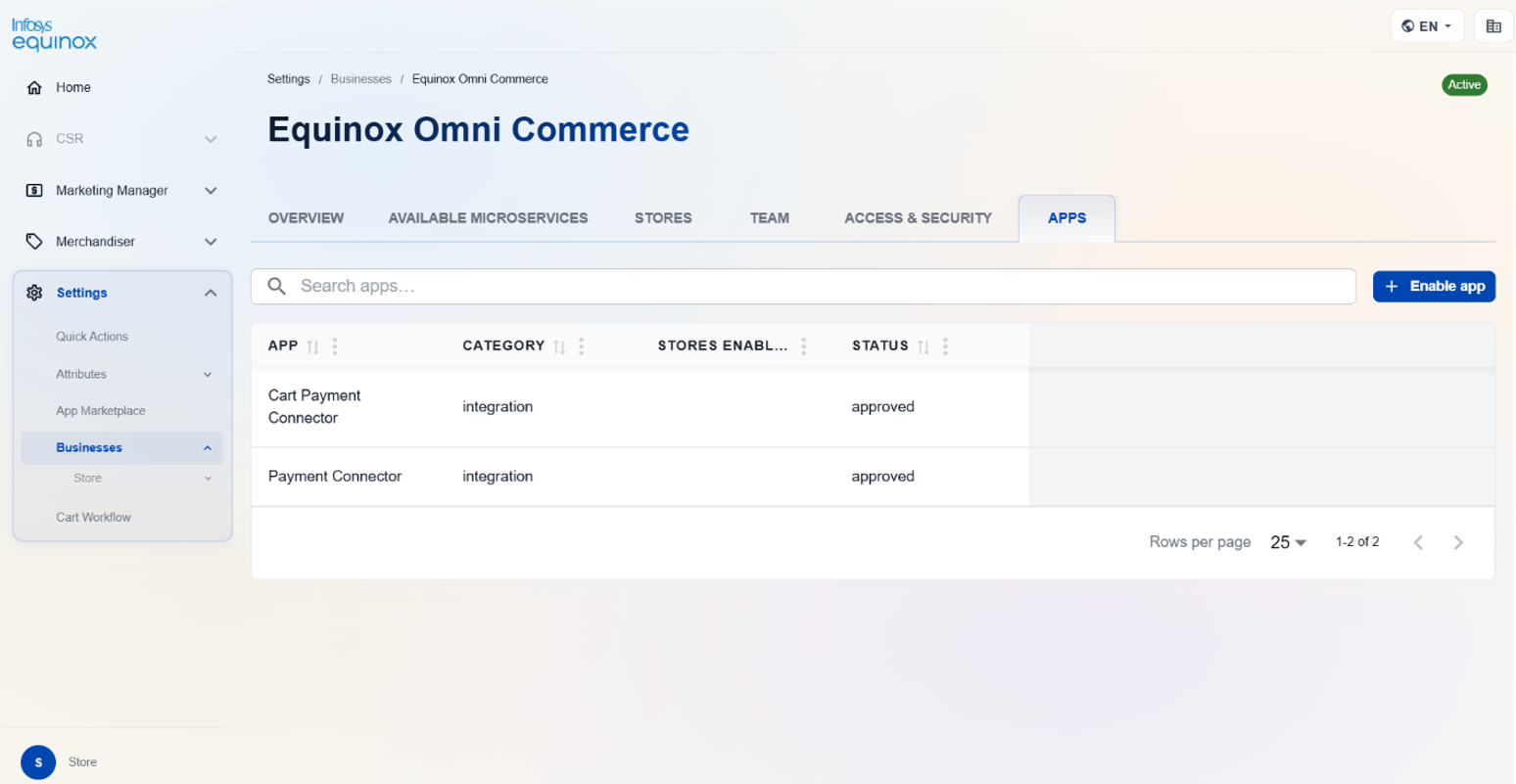Viewport: 1516px width, 784px height.
Task: Click the STORES ENABL... column header
Action: coord(723,346)
